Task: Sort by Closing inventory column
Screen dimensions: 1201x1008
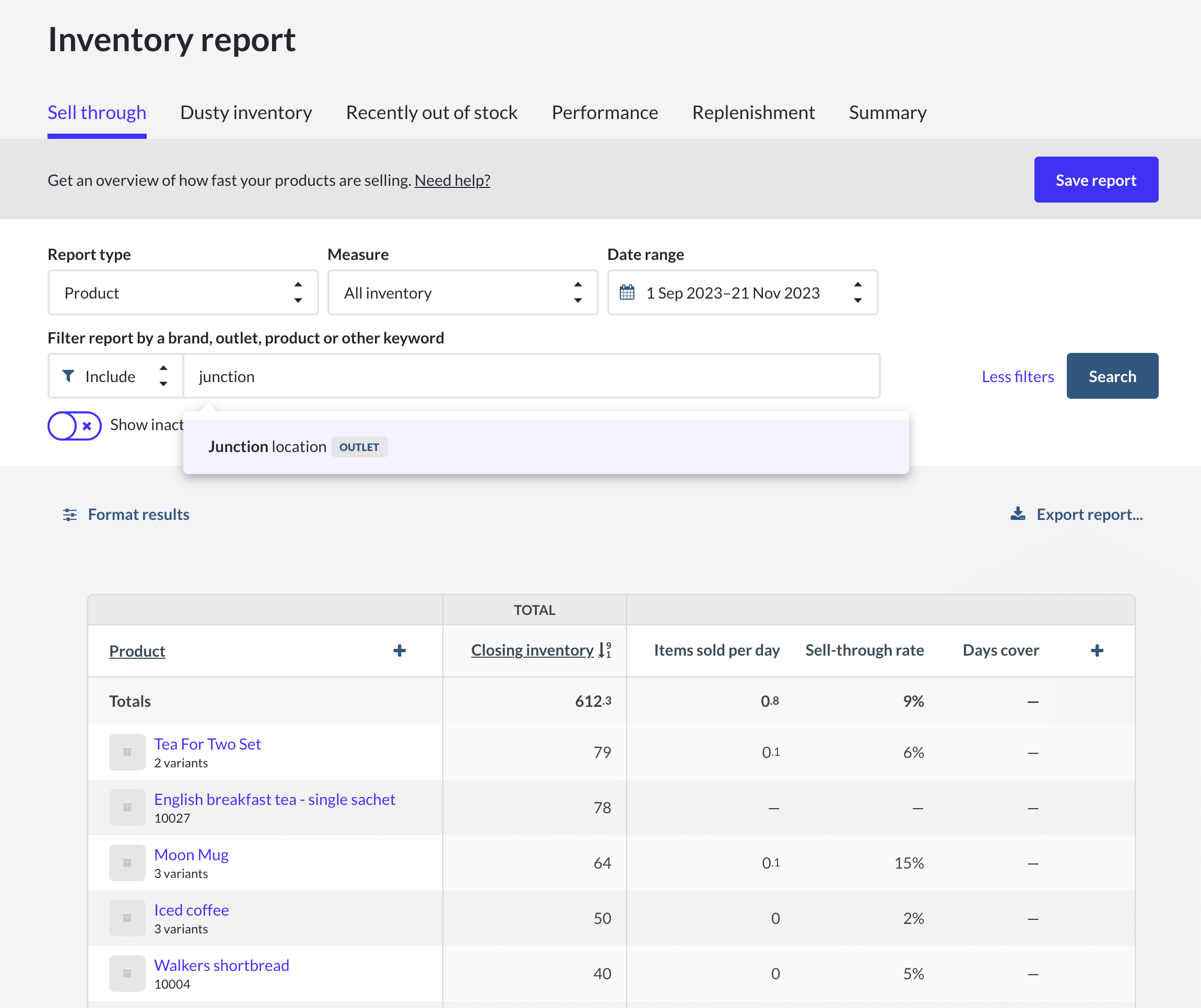Action: tap(533, 650)
